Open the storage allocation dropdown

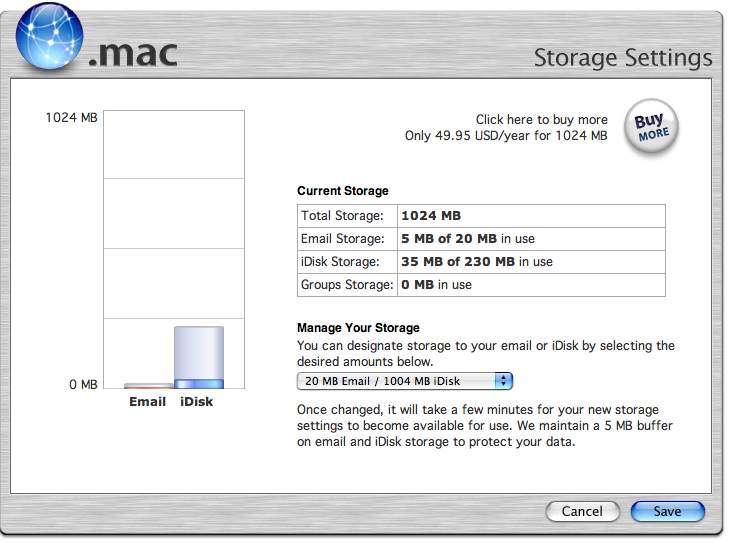pos(404,381)
